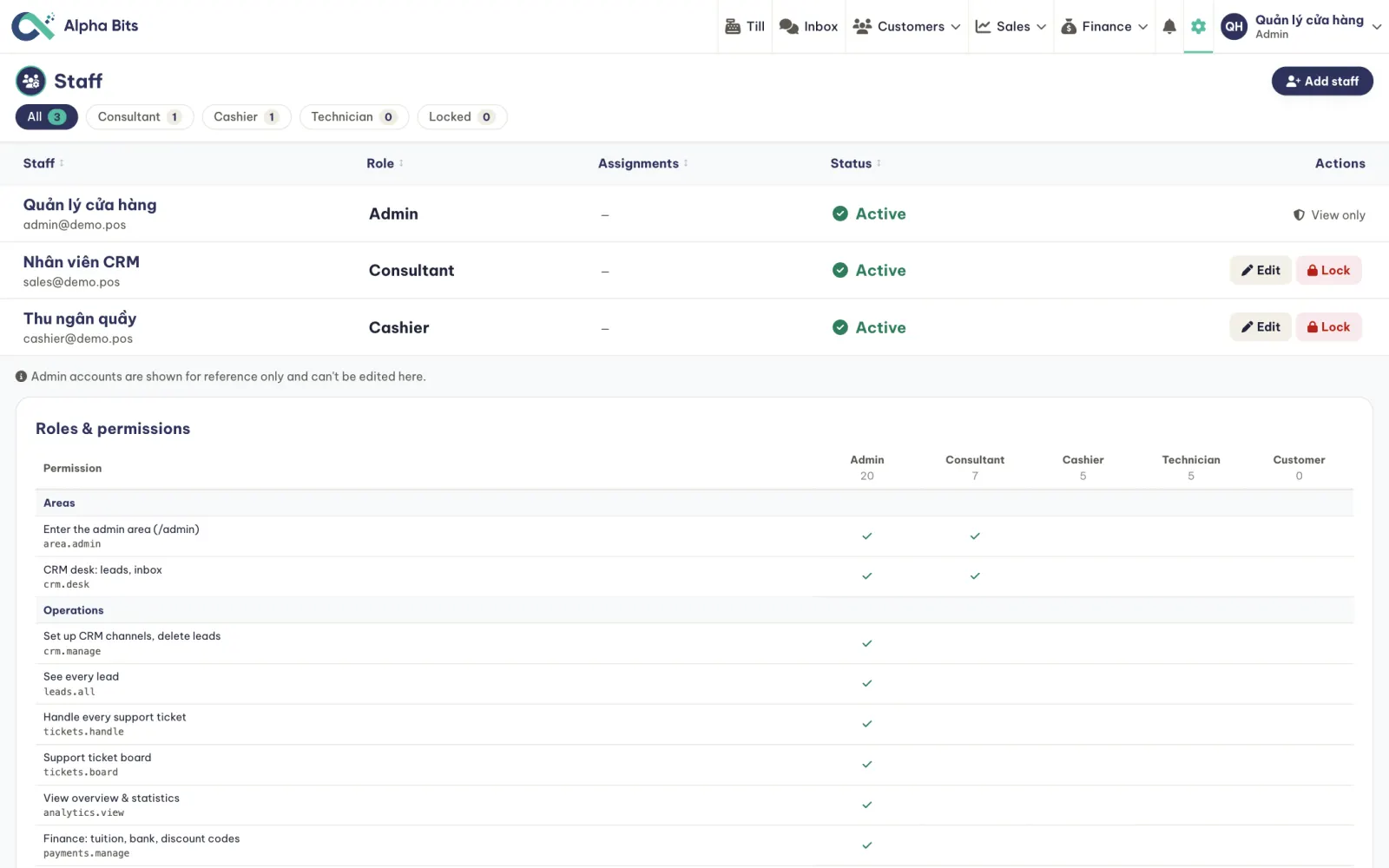Viewport: 1389px width, 868px height.
Task: Edit the Thu ngân quầy staff member
Action: click(1261, 327)
